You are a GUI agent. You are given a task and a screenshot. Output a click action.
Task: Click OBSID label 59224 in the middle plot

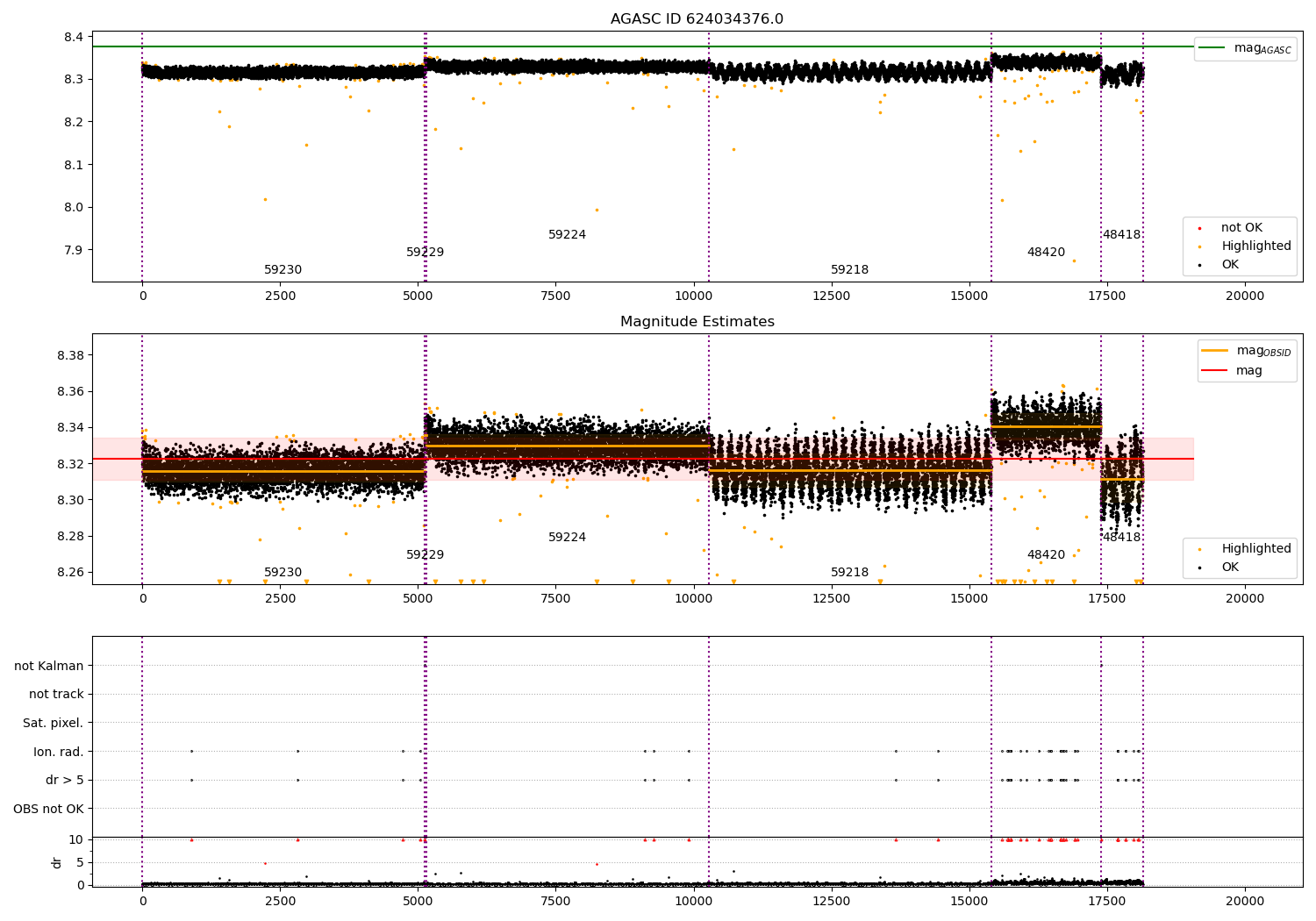[567, 538]
